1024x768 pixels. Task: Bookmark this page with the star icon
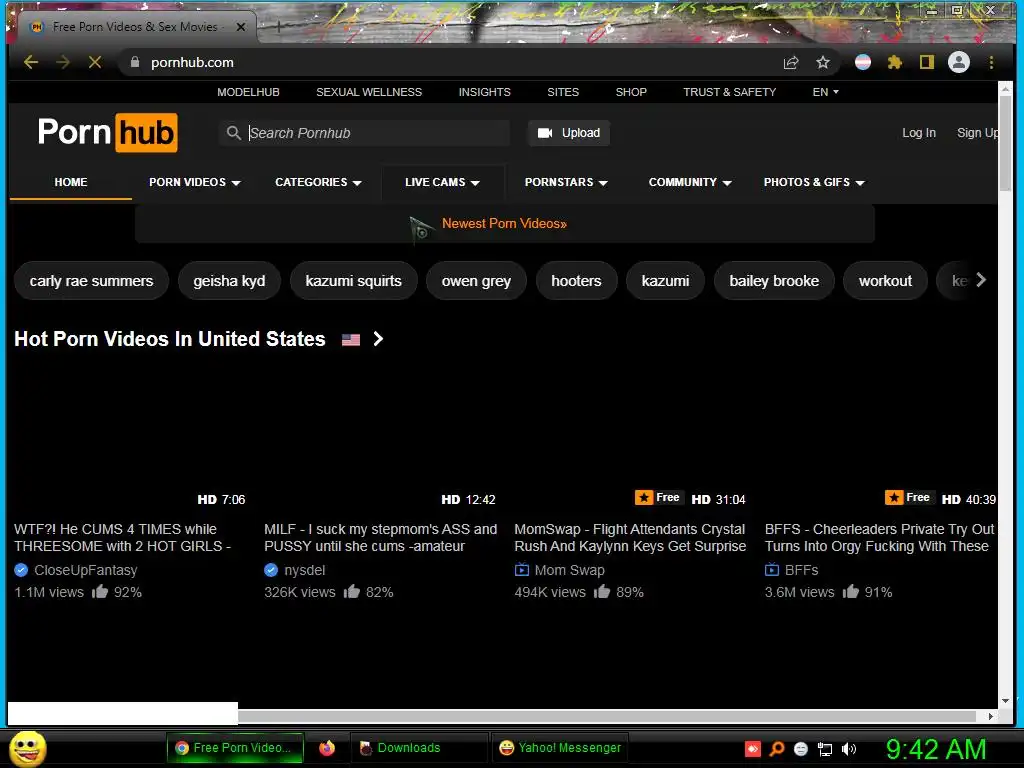point(823,62)
